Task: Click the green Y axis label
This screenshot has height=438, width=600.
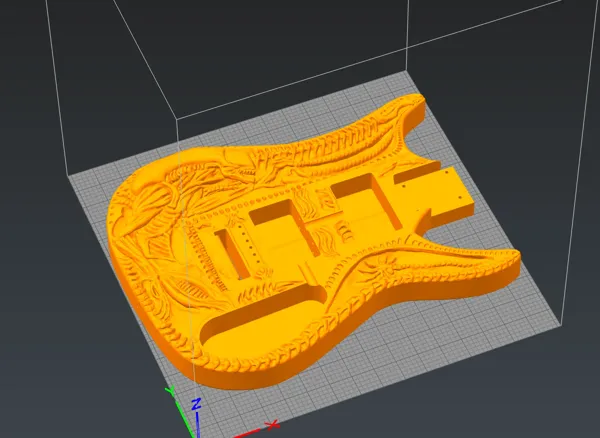Action: (x=170, y=391)
